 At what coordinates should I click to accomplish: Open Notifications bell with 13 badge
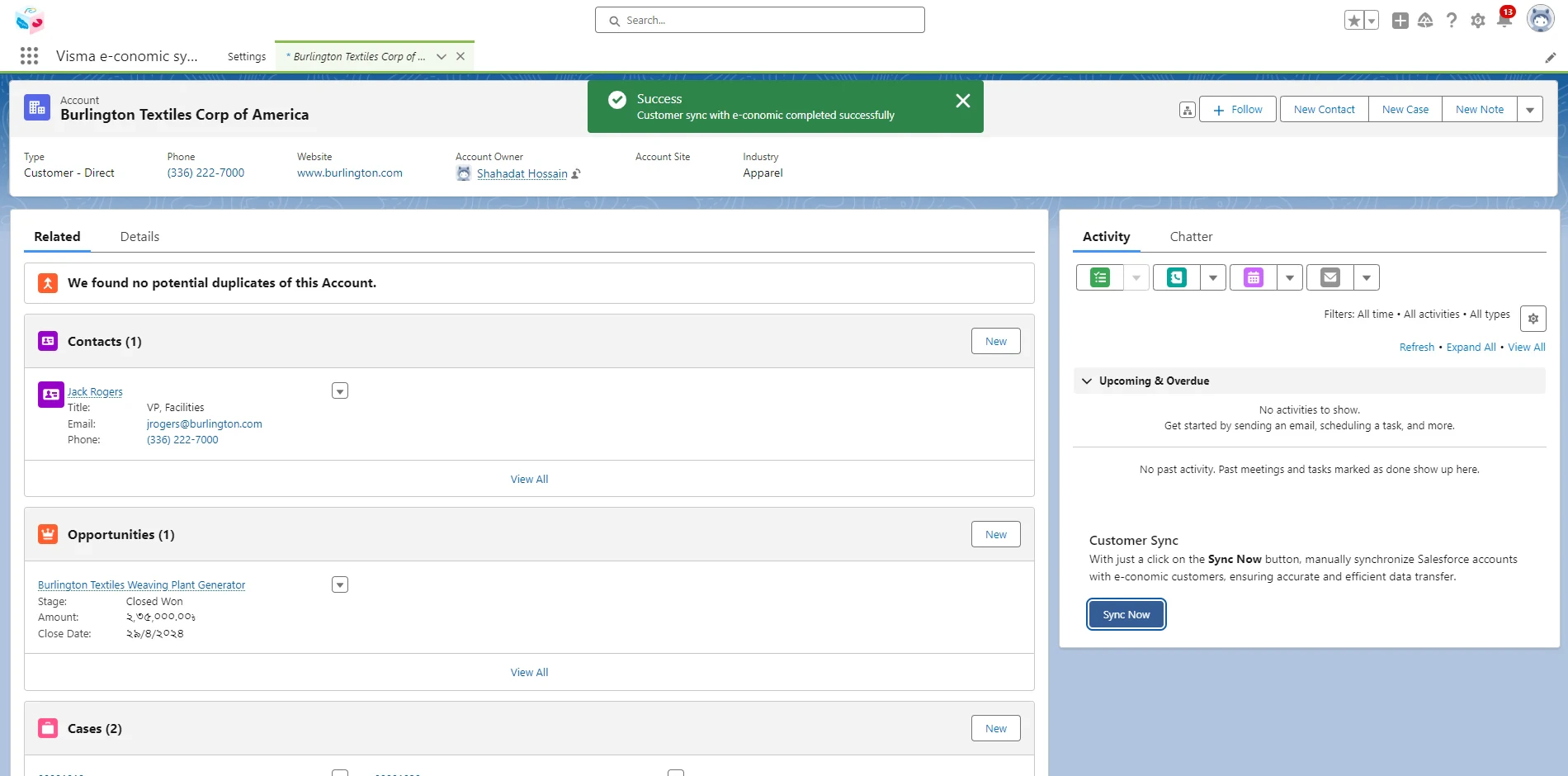click(x=1504, y=19)
